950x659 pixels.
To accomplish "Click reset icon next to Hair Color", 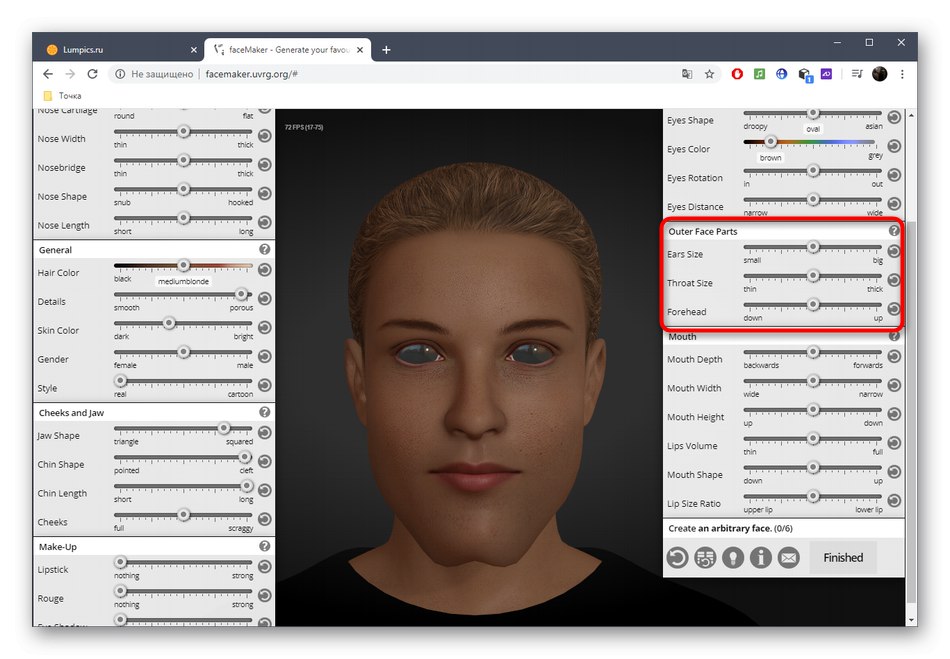I will (265, 270).
